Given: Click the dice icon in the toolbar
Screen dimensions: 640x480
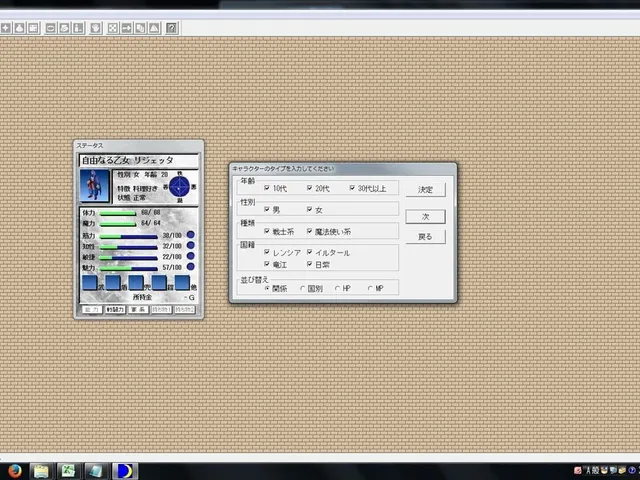Looking at the screenshot, I should click(113, 28).
